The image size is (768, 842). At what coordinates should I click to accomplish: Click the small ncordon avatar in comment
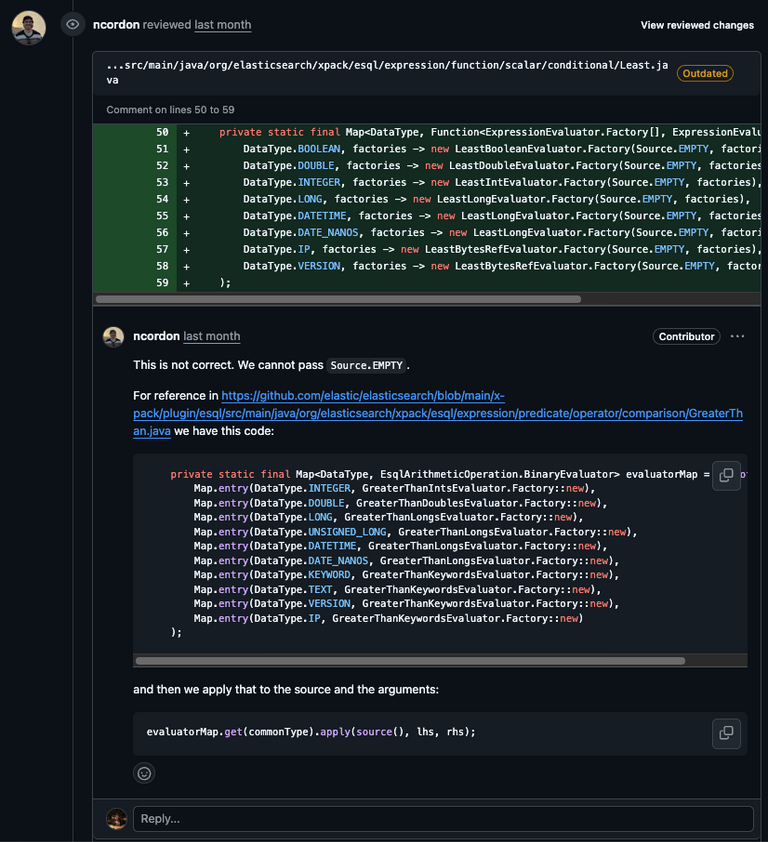click(x=114, y=336)
